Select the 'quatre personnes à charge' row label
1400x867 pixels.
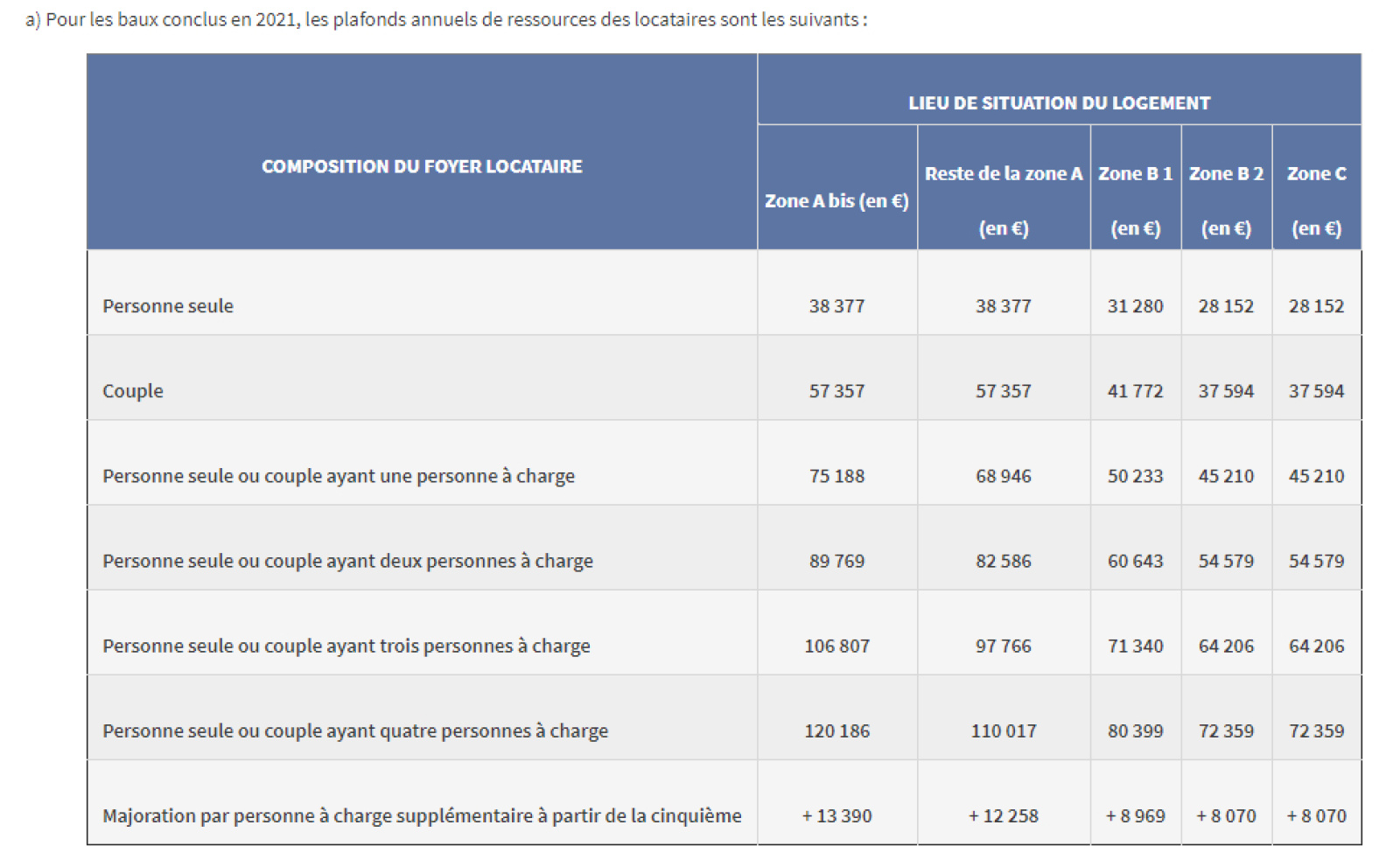coord(355,731)
